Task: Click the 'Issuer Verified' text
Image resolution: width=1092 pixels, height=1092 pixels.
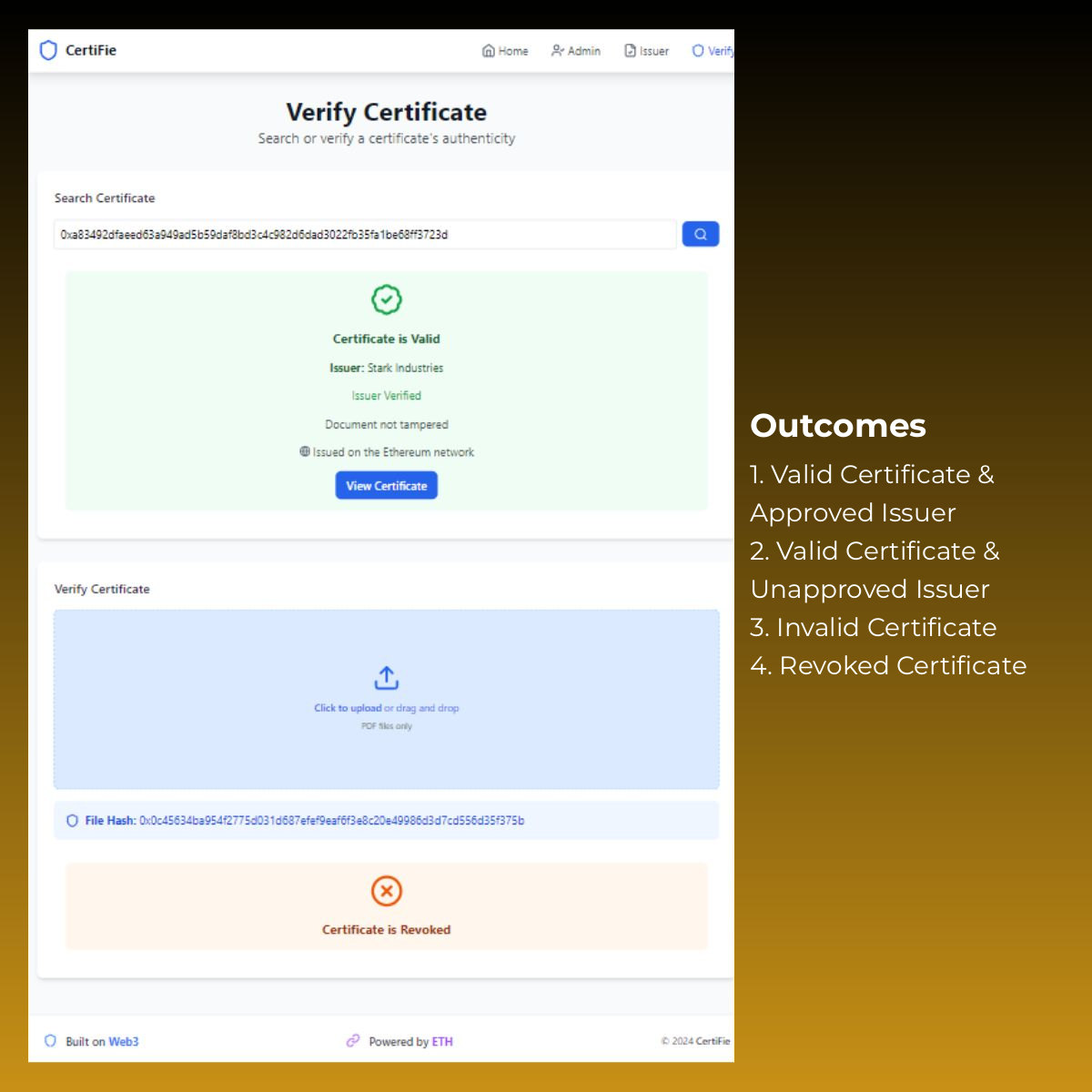Action: pos(387,396)
